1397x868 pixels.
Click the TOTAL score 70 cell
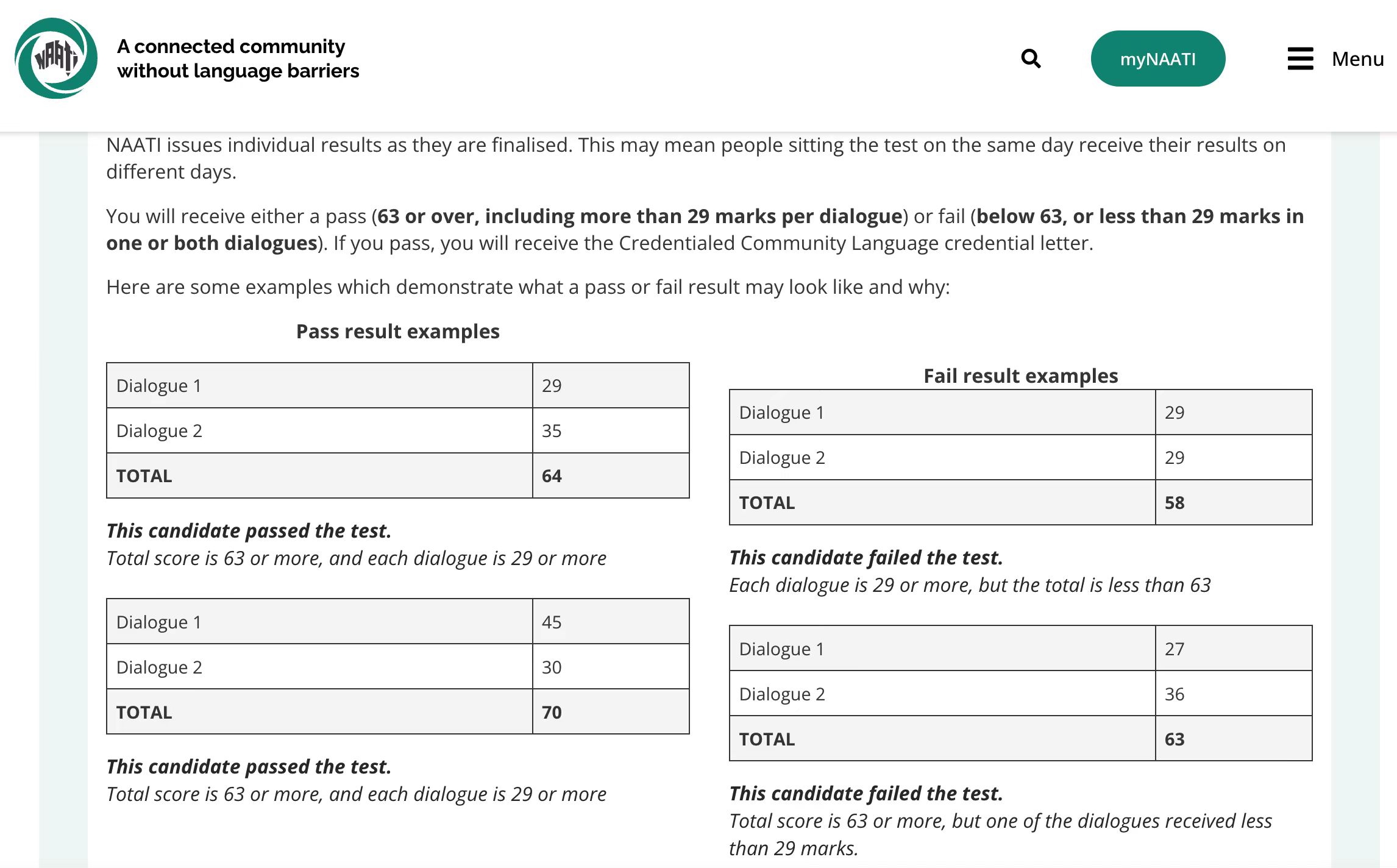(x=611, y=712)
